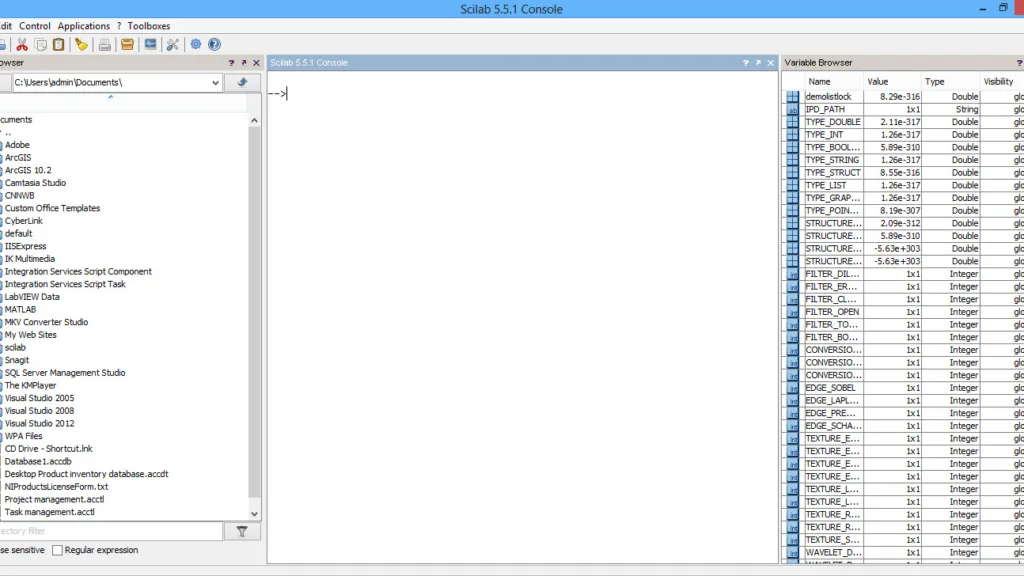
Task: Enable the Regular expression checkbox
Action: coord(57,550)
